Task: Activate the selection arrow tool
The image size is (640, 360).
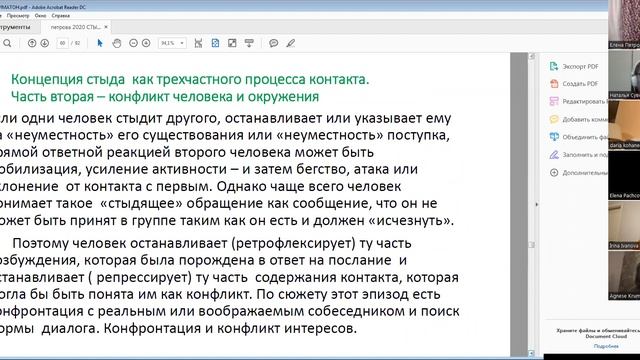Action: (x=100, y=43)
